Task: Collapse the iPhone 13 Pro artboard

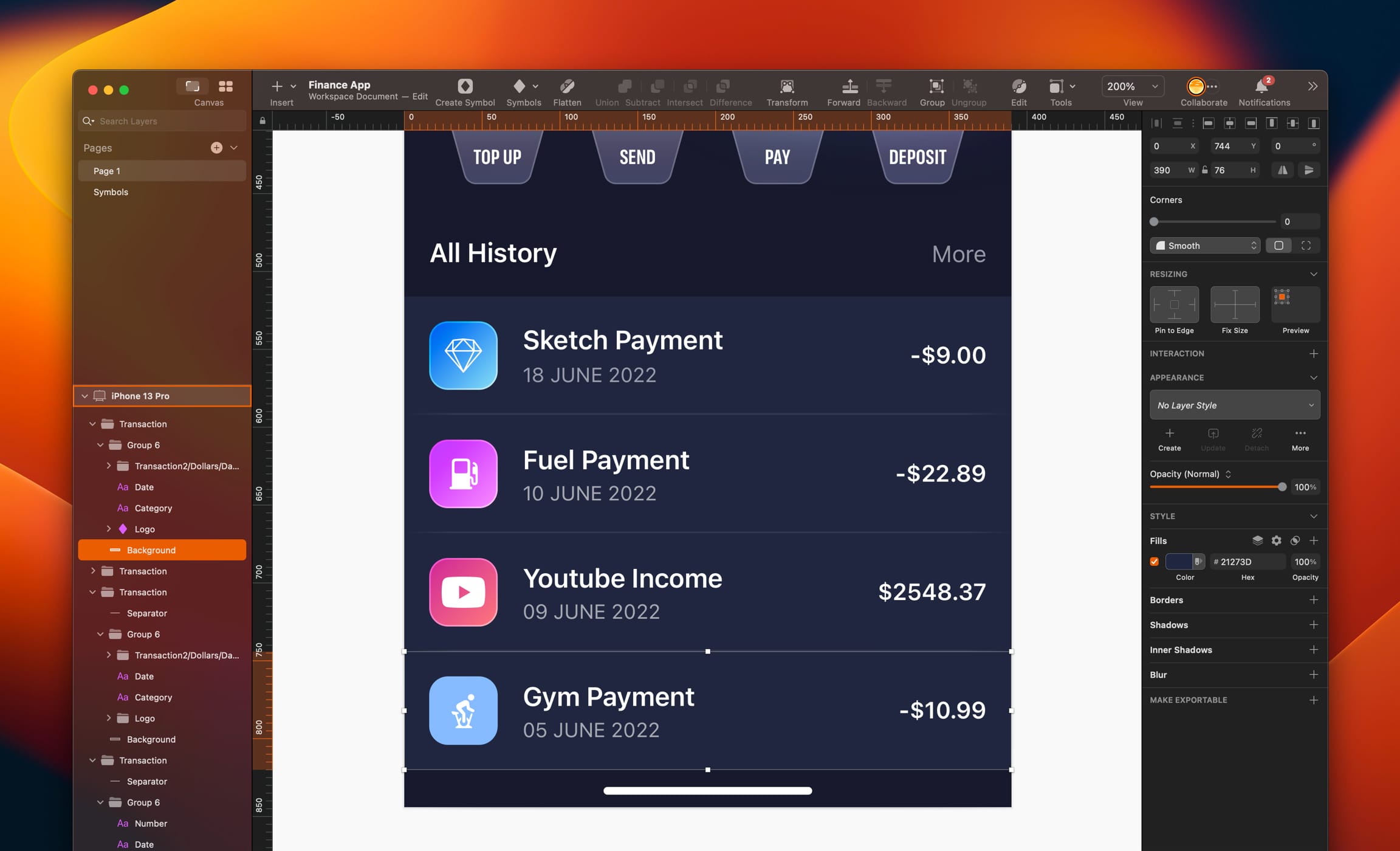Action: 84,396
